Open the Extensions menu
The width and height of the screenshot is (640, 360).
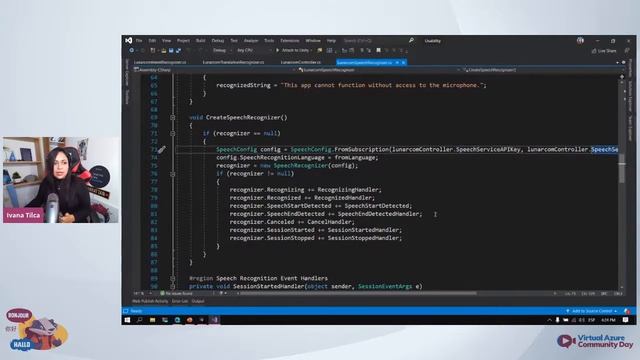tap(290, 41)
